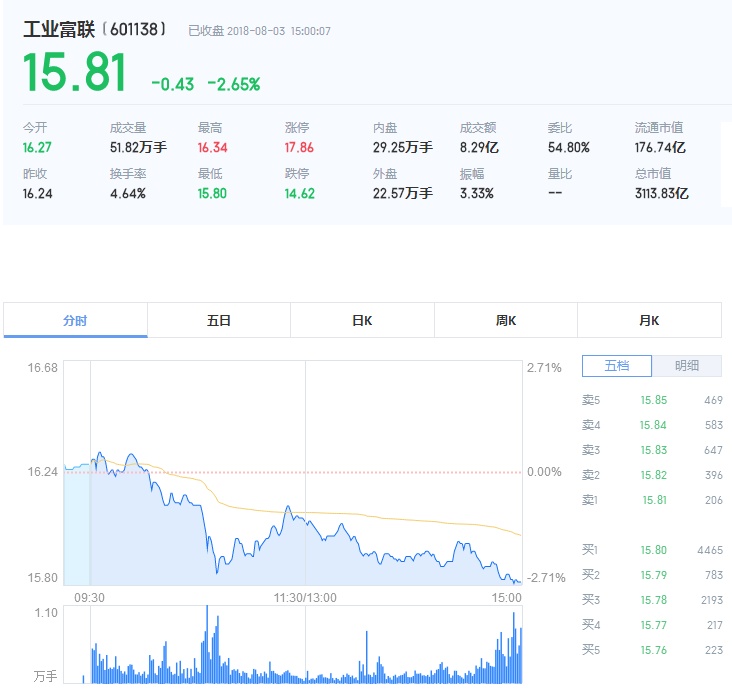The height and width of the screenshot is (692, 732).
Task: Click the 昨收 value 16.24
Action: pos(37,193)
